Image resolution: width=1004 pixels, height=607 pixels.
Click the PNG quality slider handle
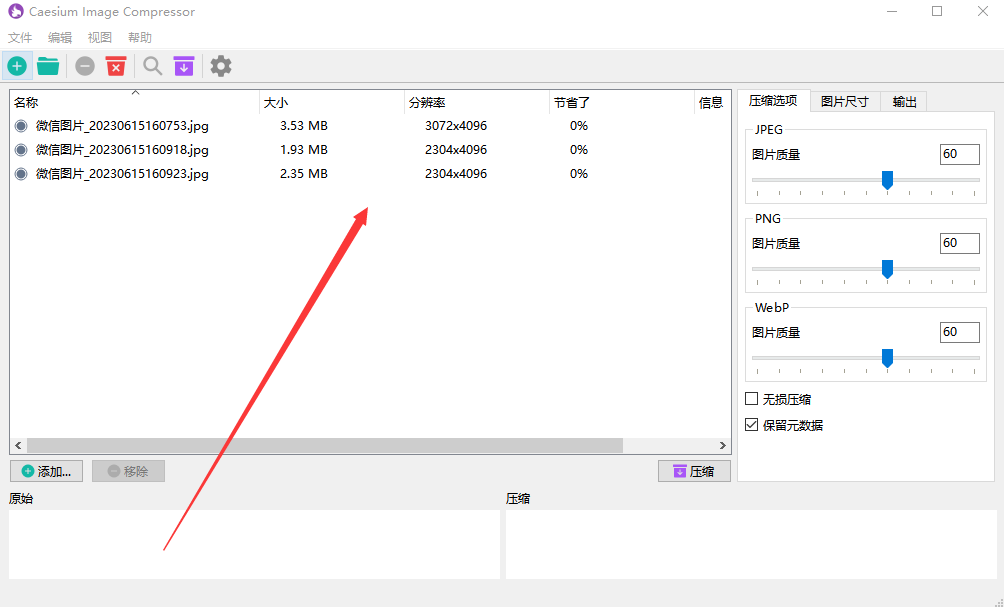point(887,270)
